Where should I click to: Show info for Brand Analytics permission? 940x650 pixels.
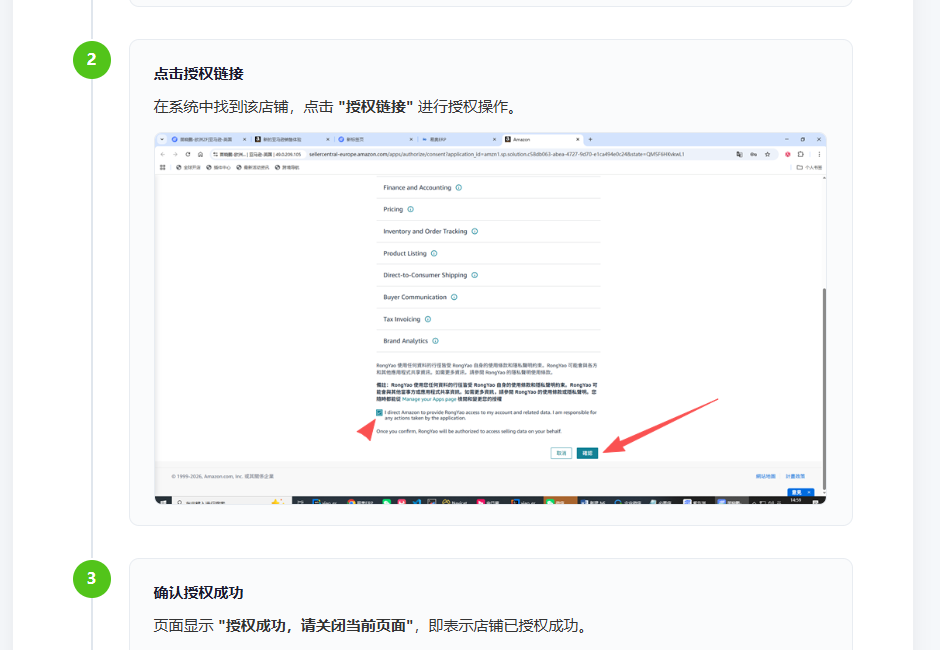[x=435, y=341]
